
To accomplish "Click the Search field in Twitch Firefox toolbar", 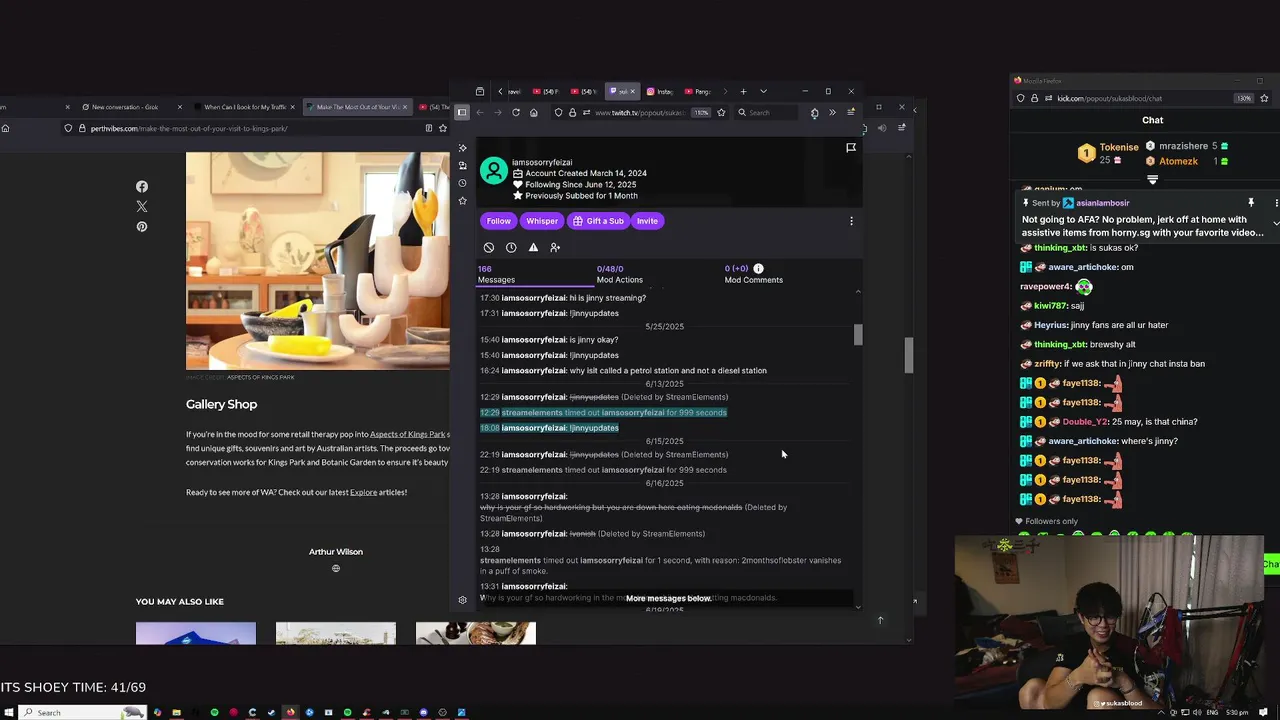I will pos(768,112).
